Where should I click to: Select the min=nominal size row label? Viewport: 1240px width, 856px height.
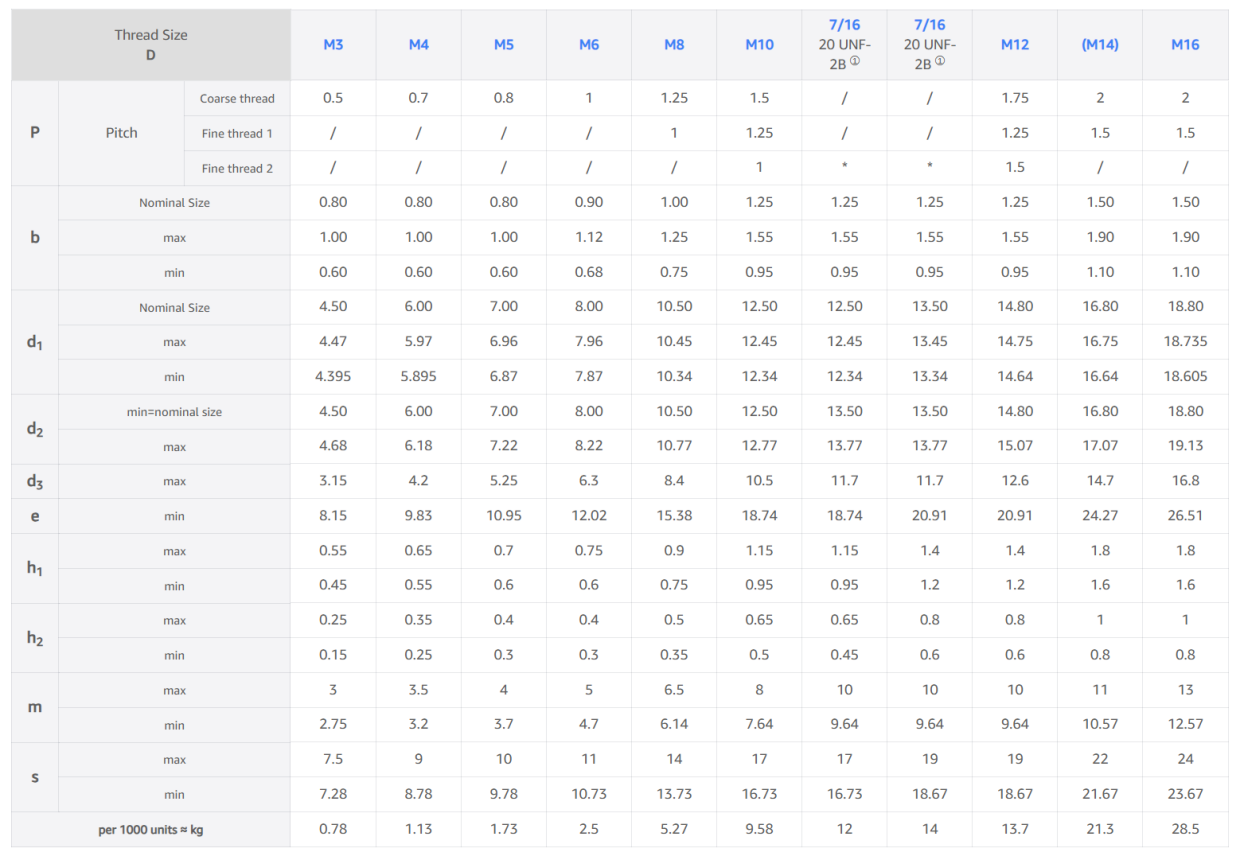pyautogui.click(x=175, y=412)
